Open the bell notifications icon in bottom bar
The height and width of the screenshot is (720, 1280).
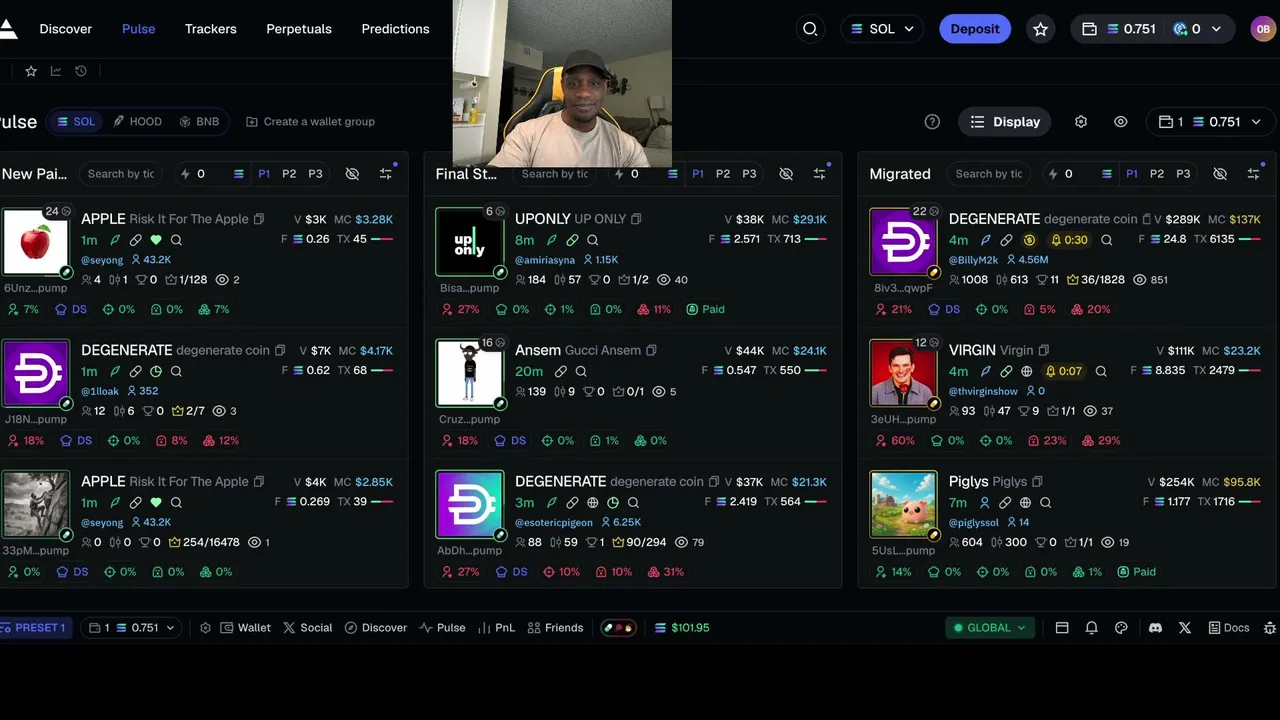click(1092, 628)
